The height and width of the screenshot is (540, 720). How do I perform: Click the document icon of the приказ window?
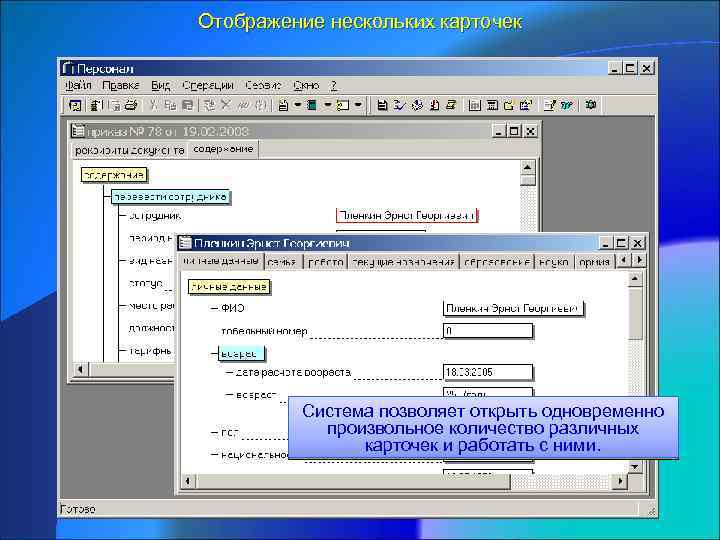[78, 131]
